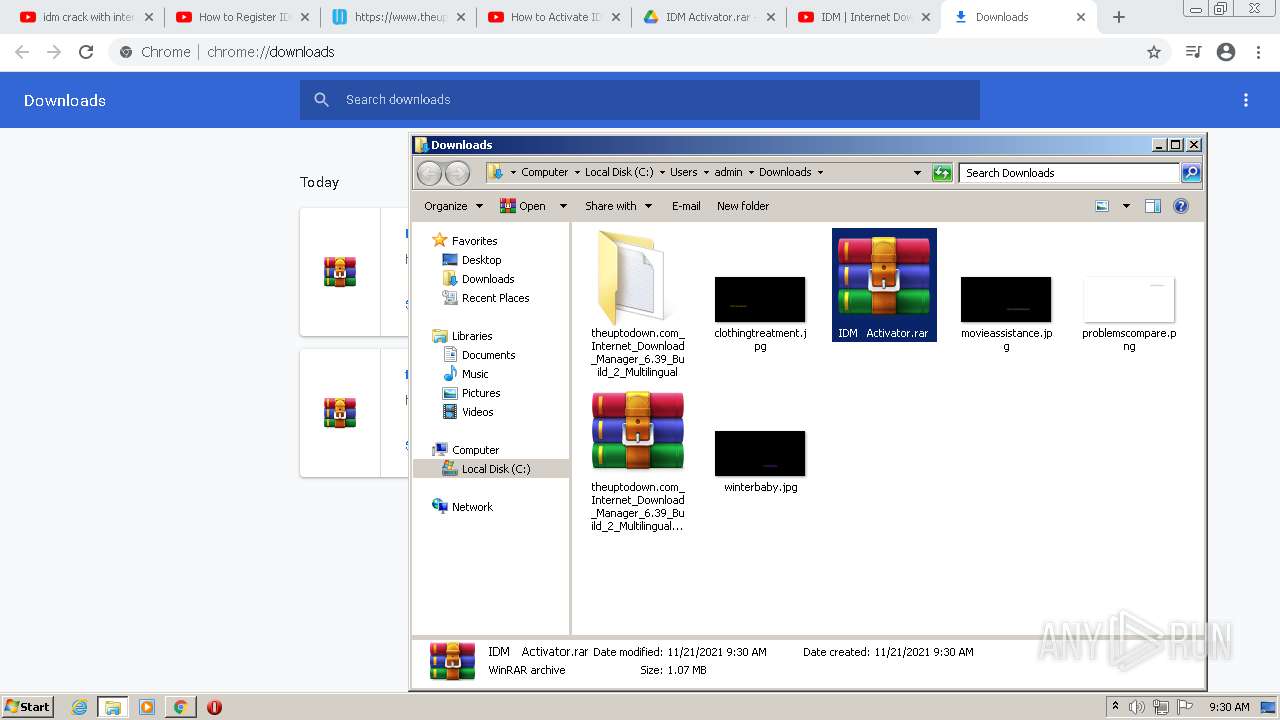Click volume icon in system tray

(x=1137, y=707)
